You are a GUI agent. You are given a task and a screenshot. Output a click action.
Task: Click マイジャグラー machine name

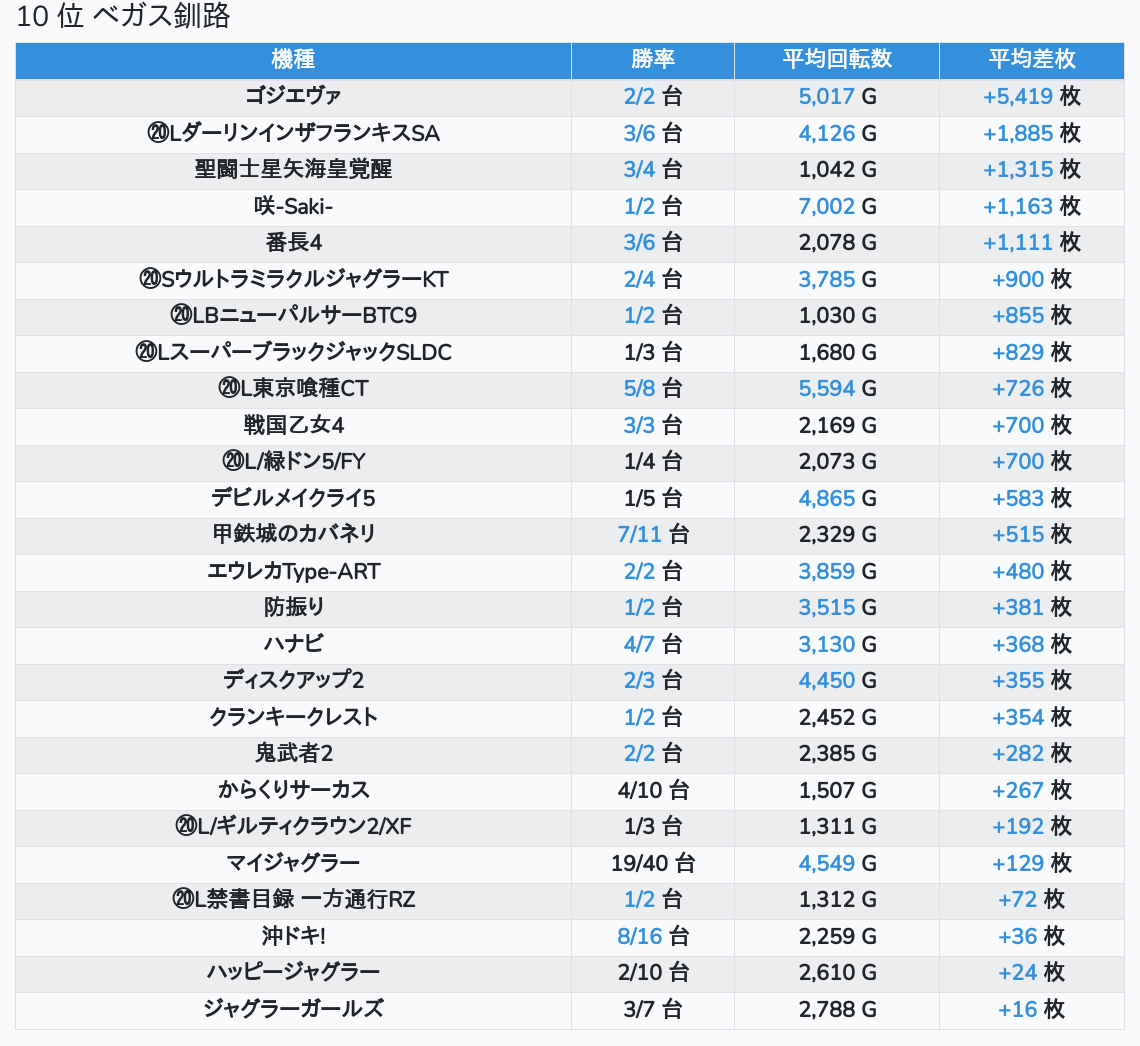(x=293, y=864)
